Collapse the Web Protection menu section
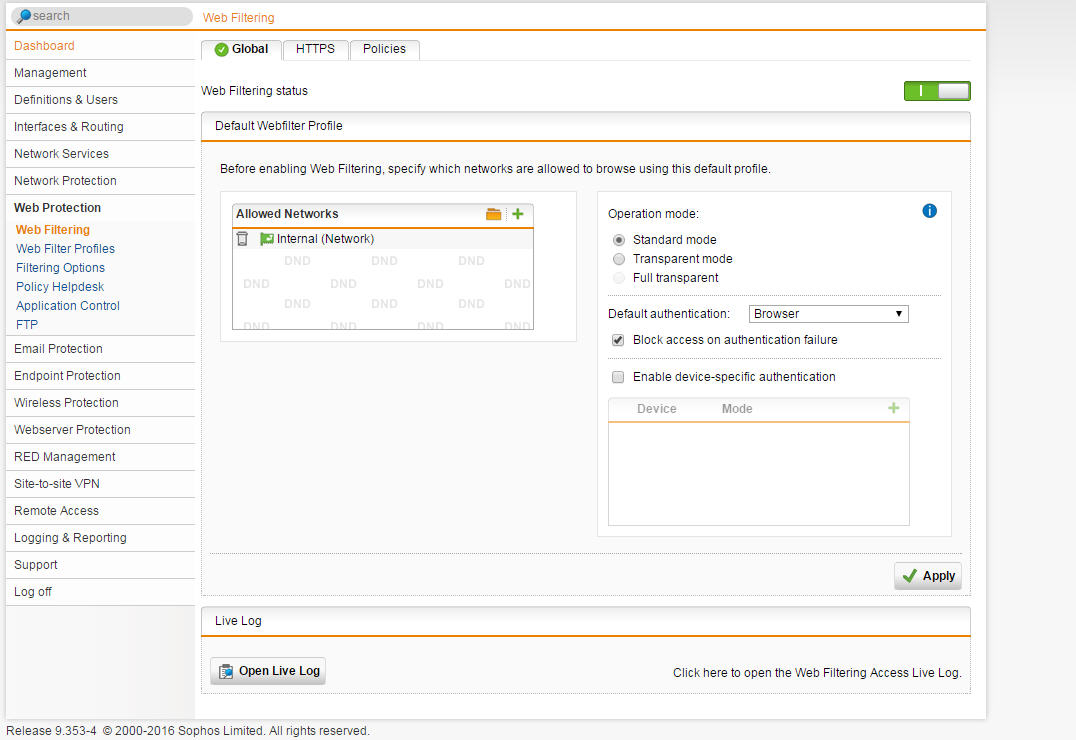Screen dimensions: 1076x740 coord(58,207)
